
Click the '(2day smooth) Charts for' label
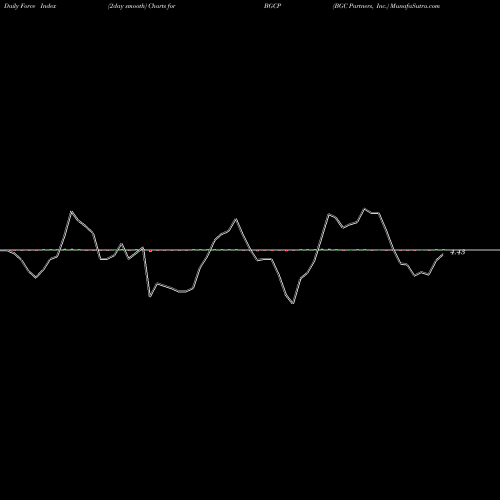pyautogui.click(x=142, y=6)
